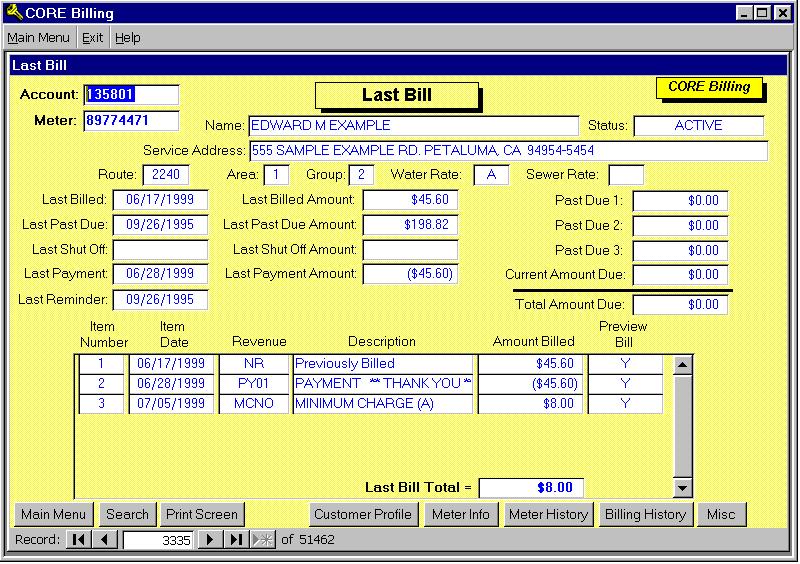Click Last Payment date 06/28/1999 field

click(160, 274)
